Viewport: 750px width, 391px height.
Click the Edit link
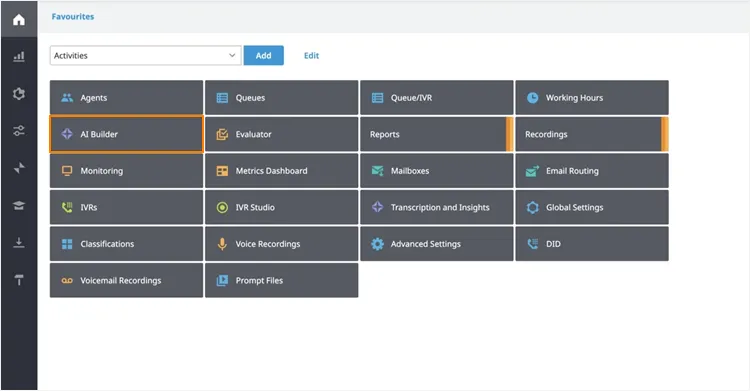coord(311,56)
